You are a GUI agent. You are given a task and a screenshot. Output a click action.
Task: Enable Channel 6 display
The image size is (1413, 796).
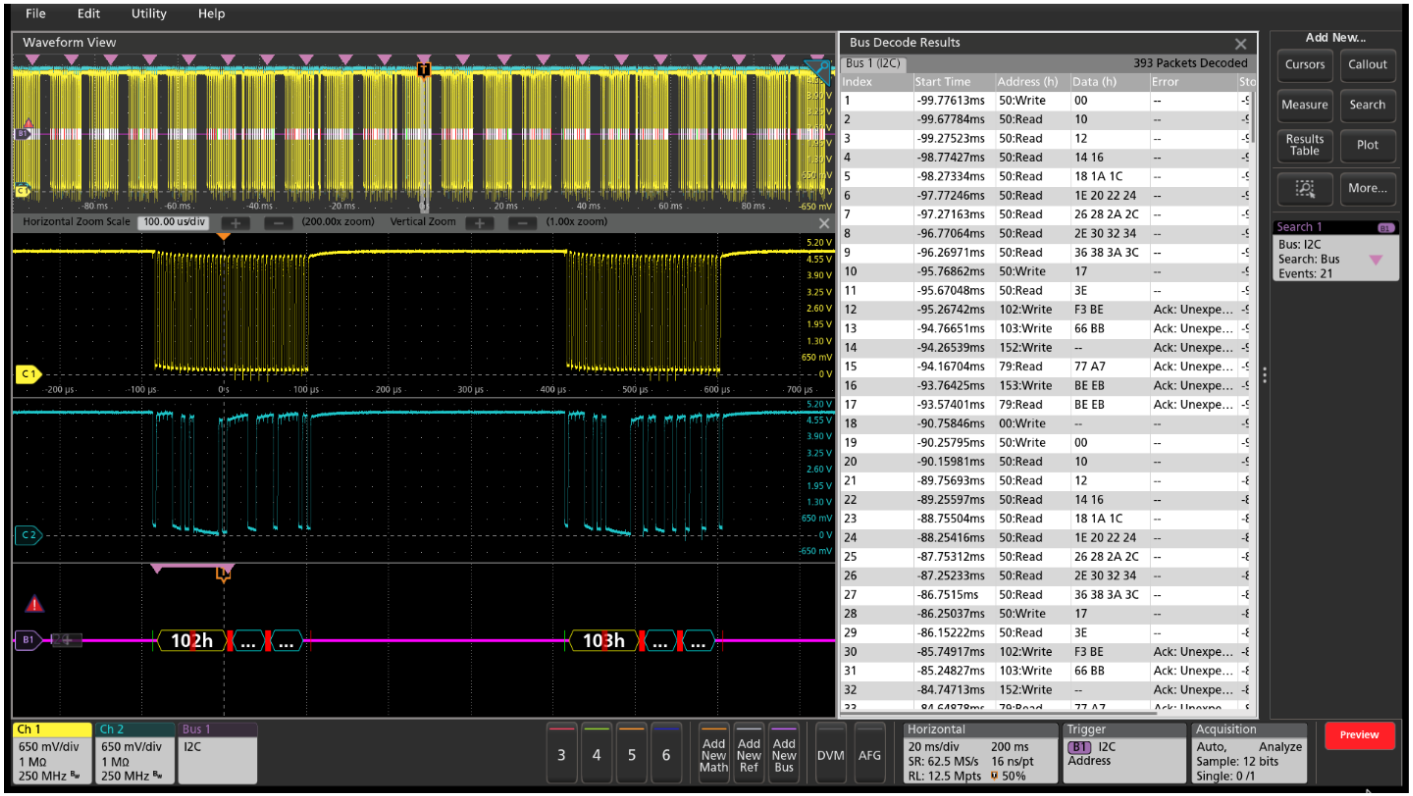666,755
